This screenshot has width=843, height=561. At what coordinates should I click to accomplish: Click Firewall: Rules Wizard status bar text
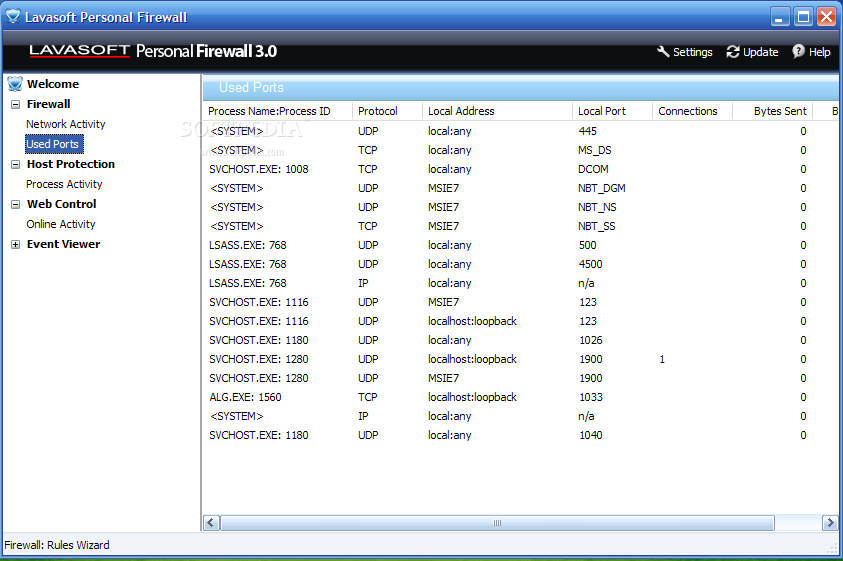[x=57, y=545]
